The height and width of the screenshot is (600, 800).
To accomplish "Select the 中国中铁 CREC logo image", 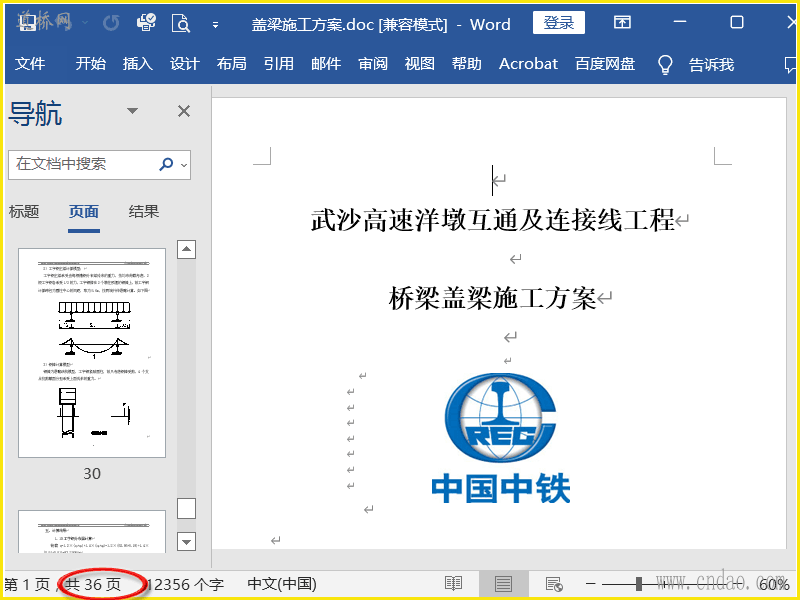I will [501, 438].
